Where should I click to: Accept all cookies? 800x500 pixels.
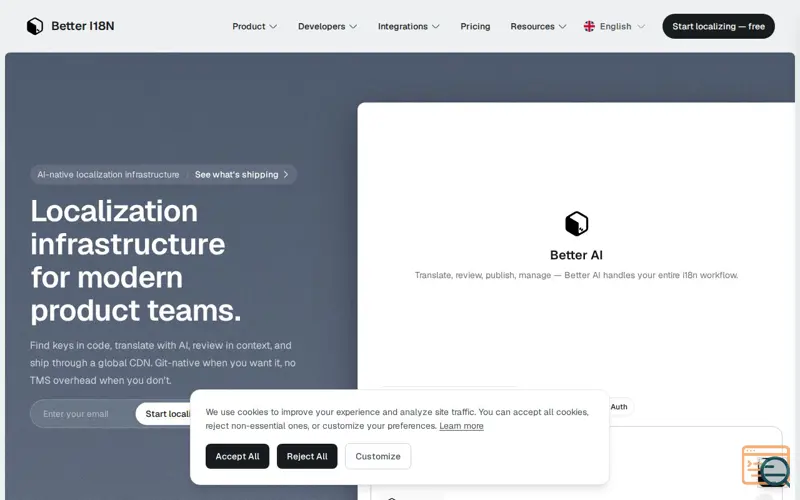pos(237,456)
